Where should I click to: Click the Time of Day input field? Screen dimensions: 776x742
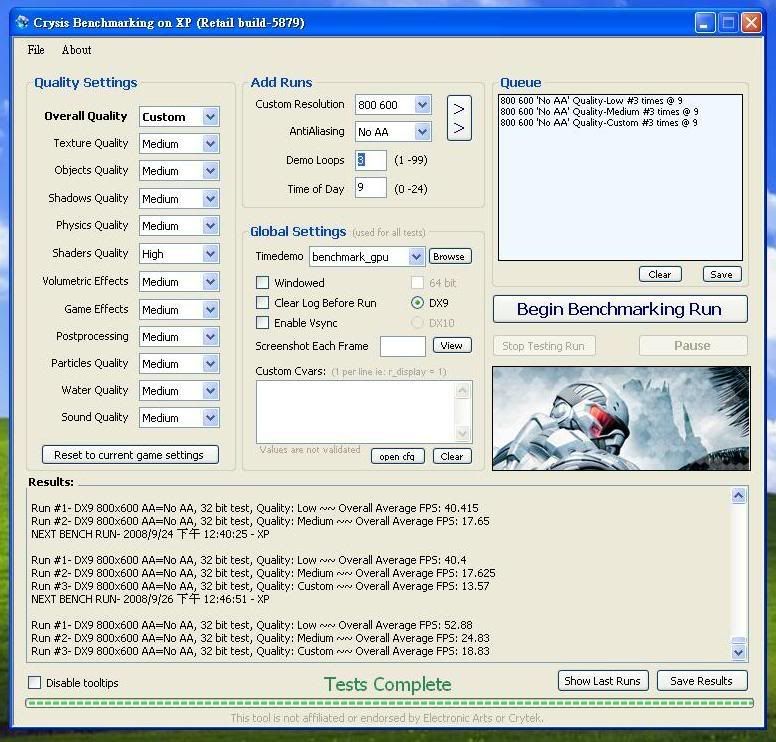[x=370, y=188]
